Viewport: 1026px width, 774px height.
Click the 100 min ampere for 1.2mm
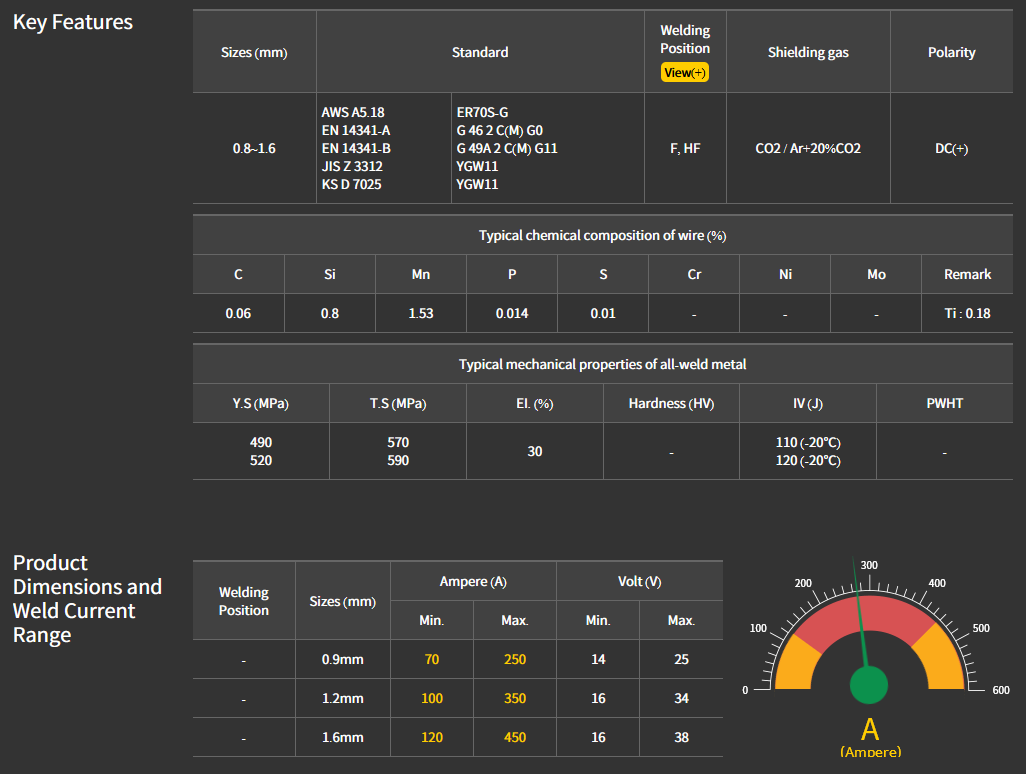(x=432, y=698)
